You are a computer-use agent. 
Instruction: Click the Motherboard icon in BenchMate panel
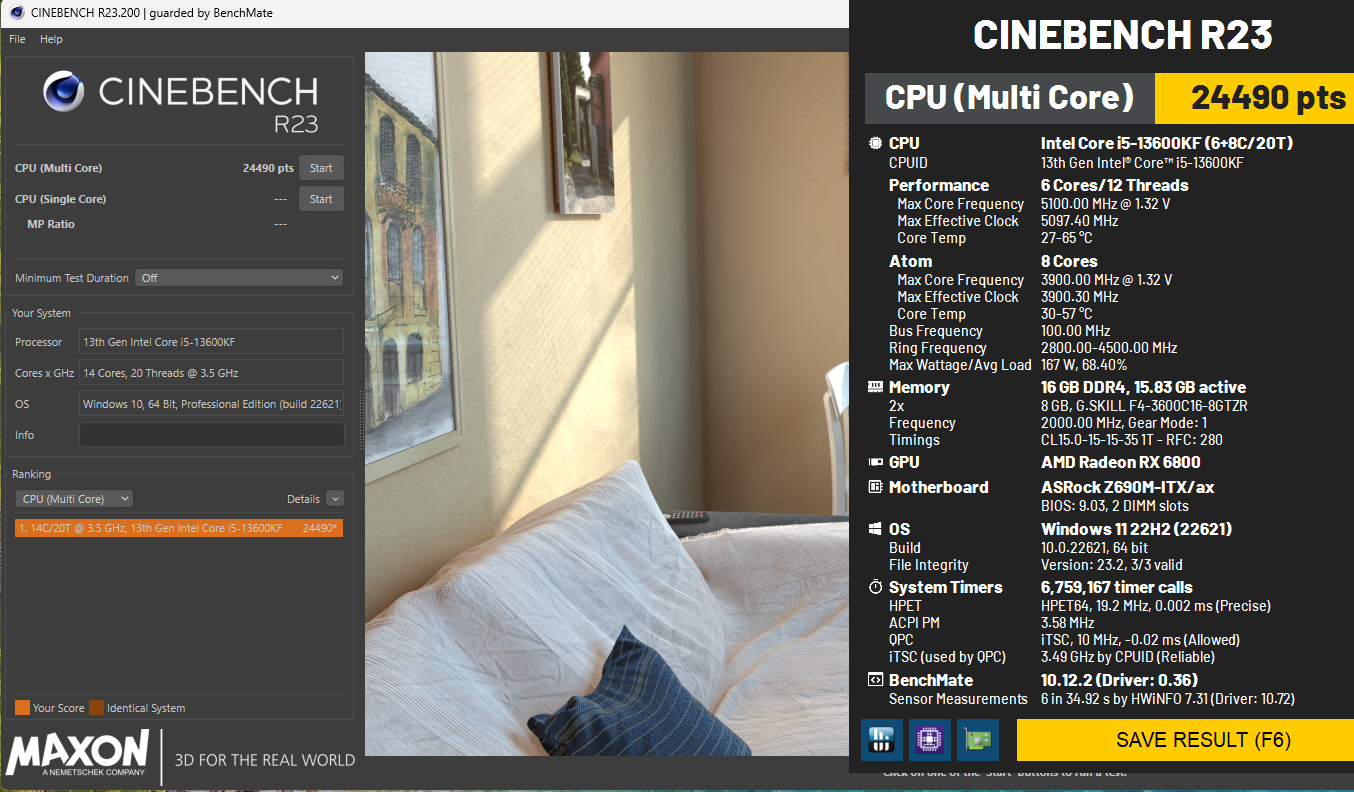click(876, 487)
